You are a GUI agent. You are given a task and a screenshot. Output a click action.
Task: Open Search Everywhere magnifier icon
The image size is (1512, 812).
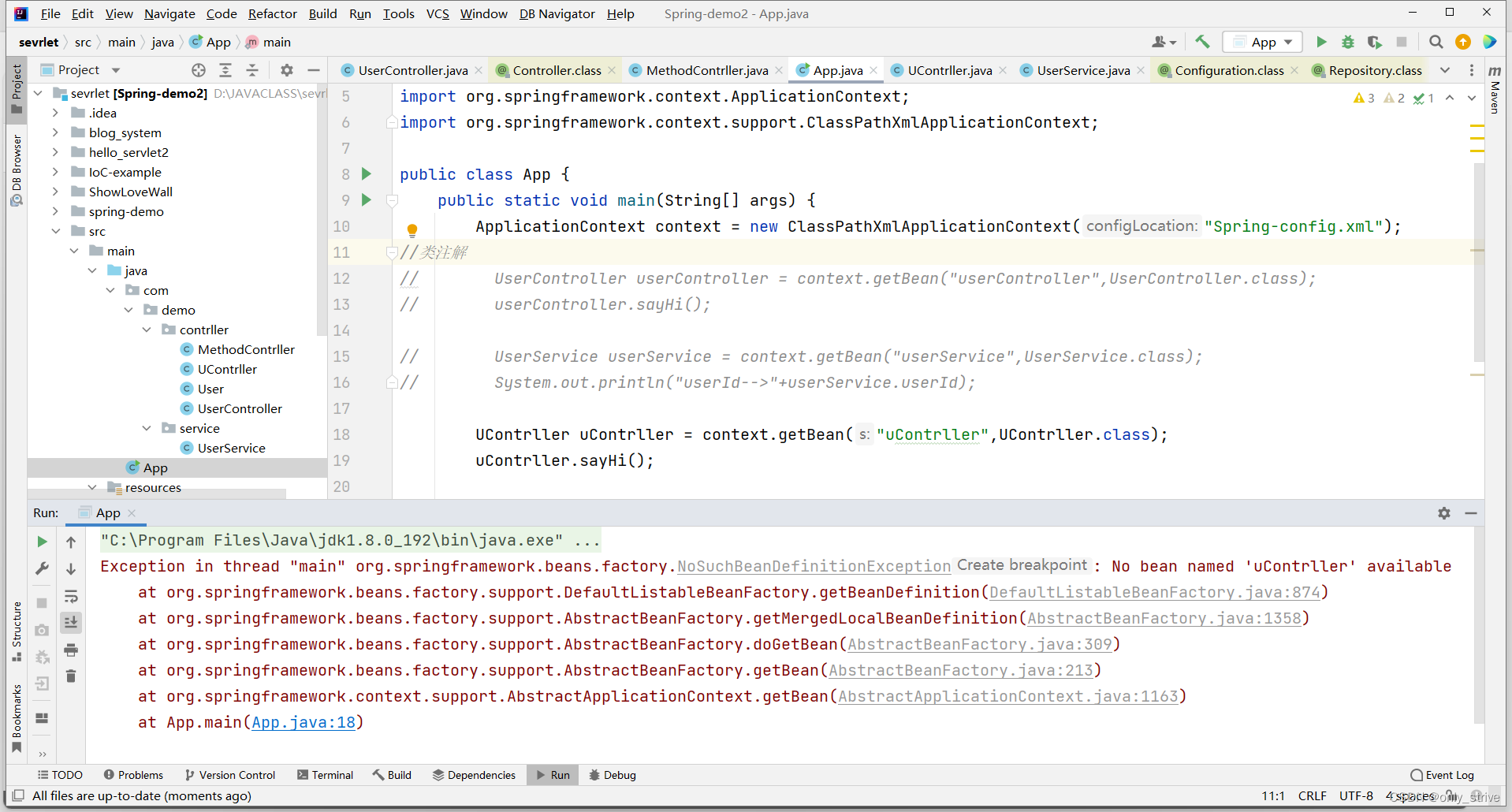tap(1436, 42)
